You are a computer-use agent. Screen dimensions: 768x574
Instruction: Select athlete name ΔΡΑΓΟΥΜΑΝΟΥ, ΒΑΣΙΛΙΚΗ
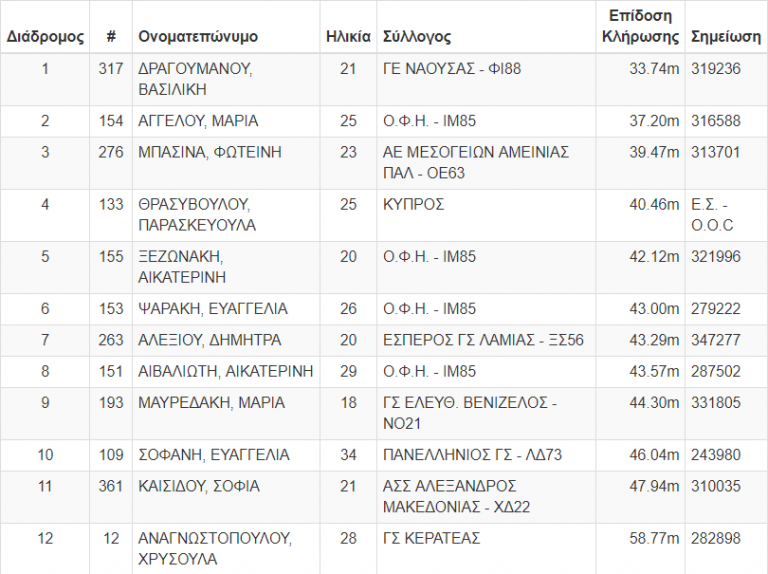click(195, 79)
